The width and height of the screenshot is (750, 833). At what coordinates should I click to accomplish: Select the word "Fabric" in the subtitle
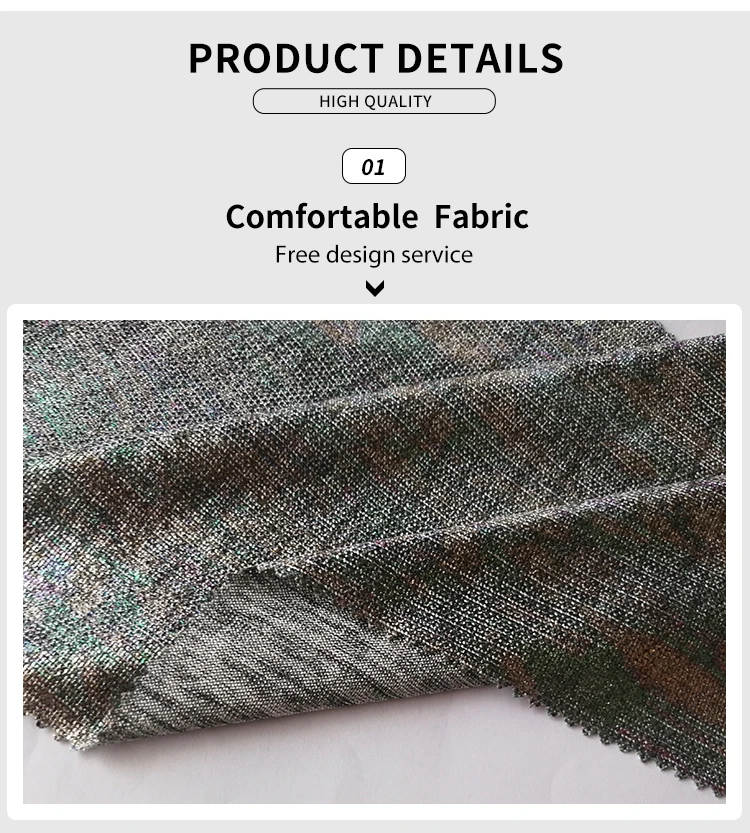click(x=481, y=216)
